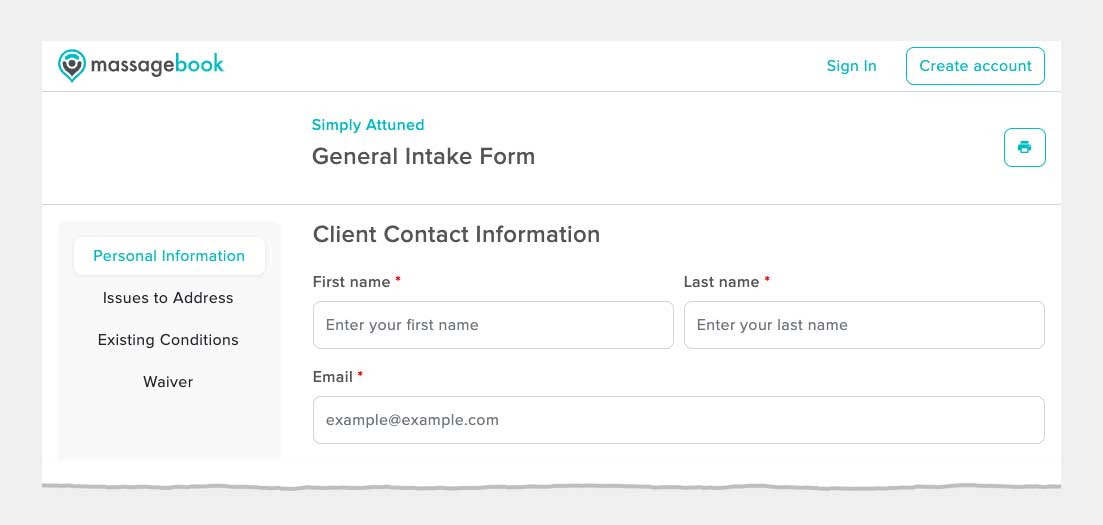1103x525 pixels.
Task: Click the Client Contact Information heading
Action: pos(457,234)
